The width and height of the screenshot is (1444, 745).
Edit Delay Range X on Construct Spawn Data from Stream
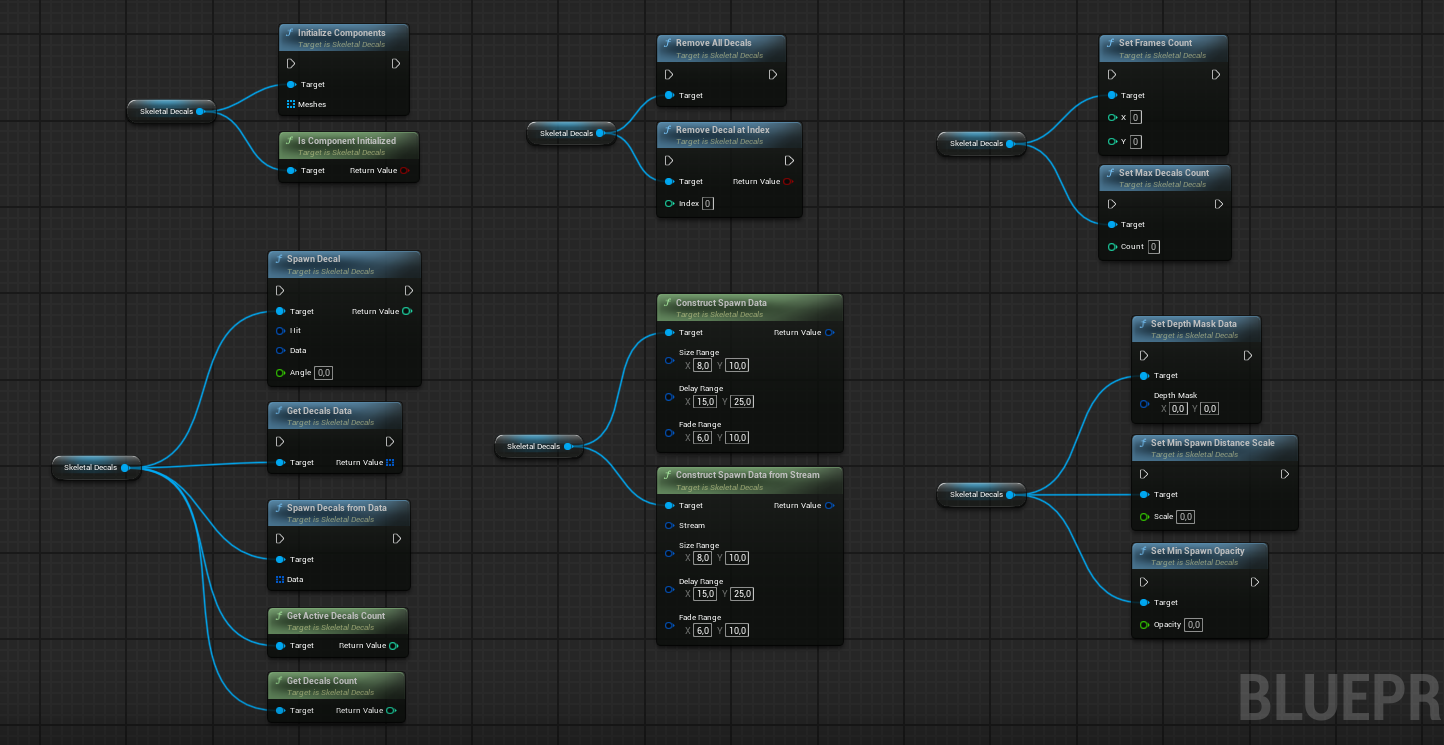click(705, 594)
